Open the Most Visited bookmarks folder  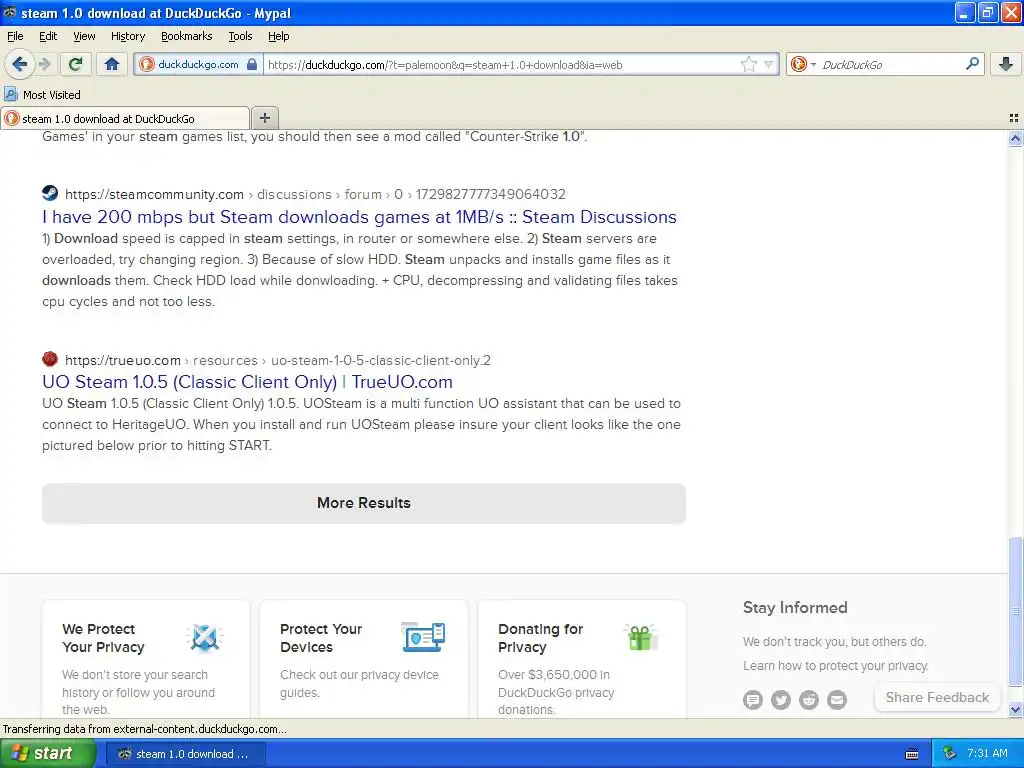[x=42, y=95]
